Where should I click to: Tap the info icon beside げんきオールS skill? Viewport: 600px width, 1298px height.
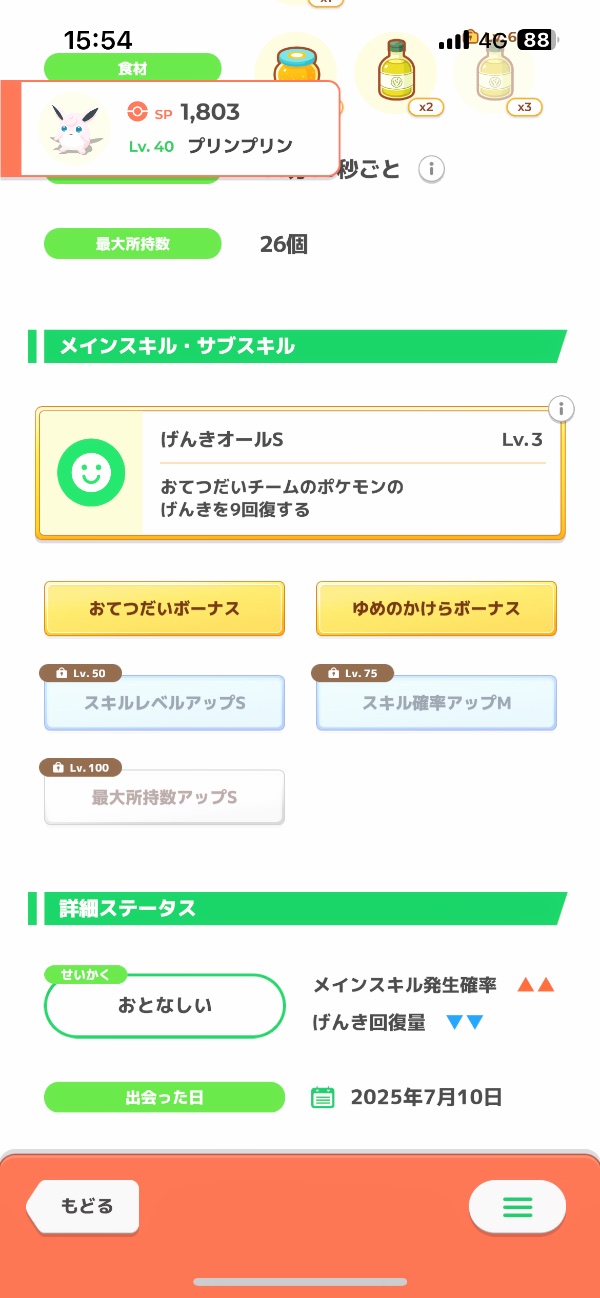pos(562,408)
